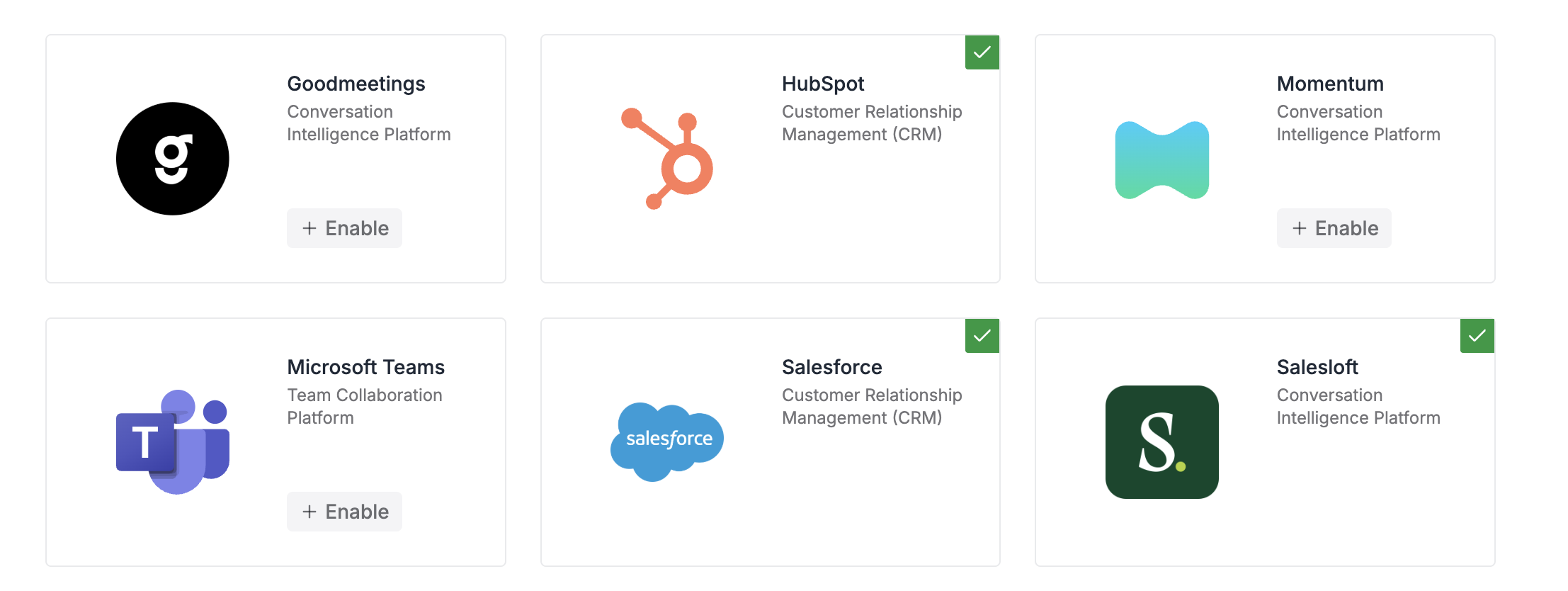Screen dimensions: 1568x591
Task: Click the Team Collaboration Platform description text
Action: click(365, 406)
